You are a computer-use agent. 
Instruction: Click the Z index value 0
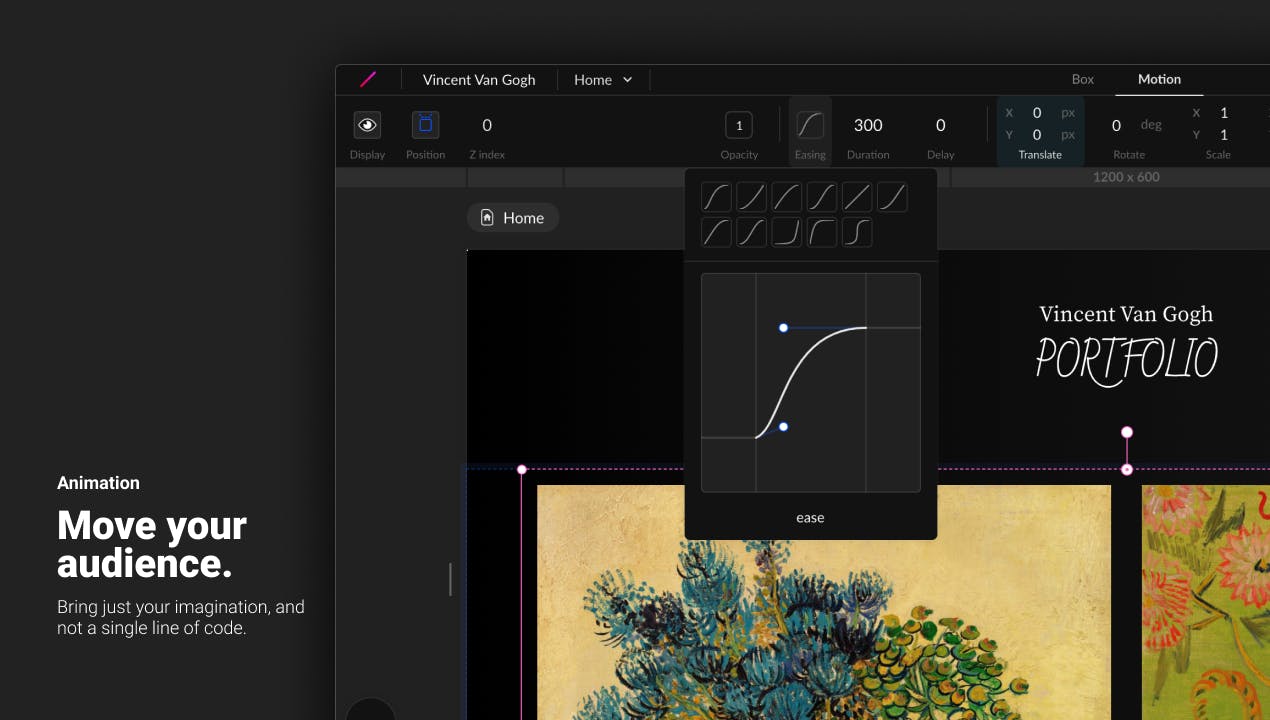point(487,125)
